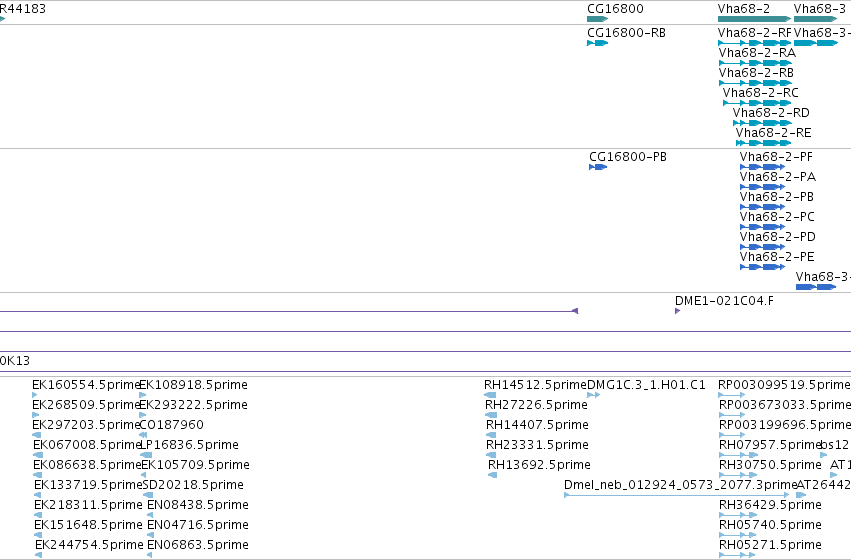Select RH36429.5prime EST
This screenshot has height=560, width=851.
click(770, 505)
